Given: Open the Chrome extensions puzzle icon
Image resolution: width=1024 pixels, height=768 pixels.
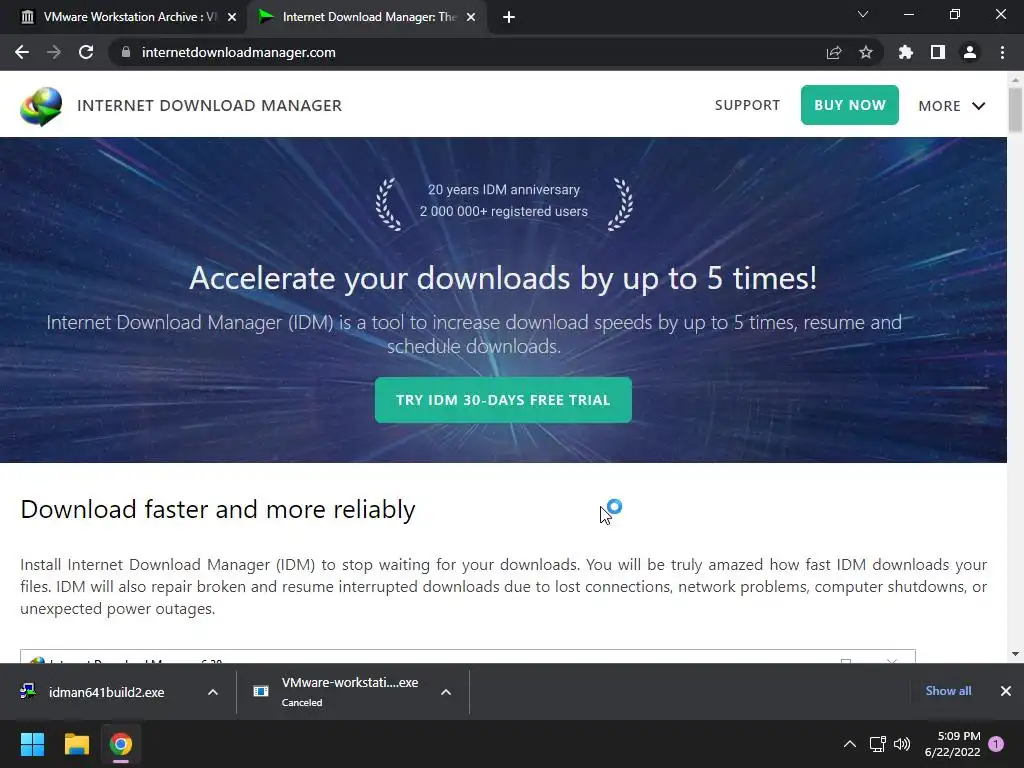Looking at the screenshot, I should (905, 52).
